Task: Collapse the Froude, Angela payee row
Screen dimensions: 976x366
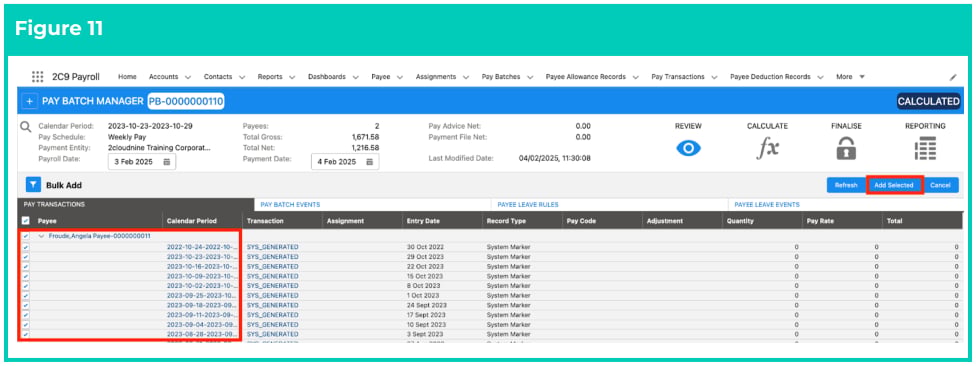Action: (x=42, y=236)
